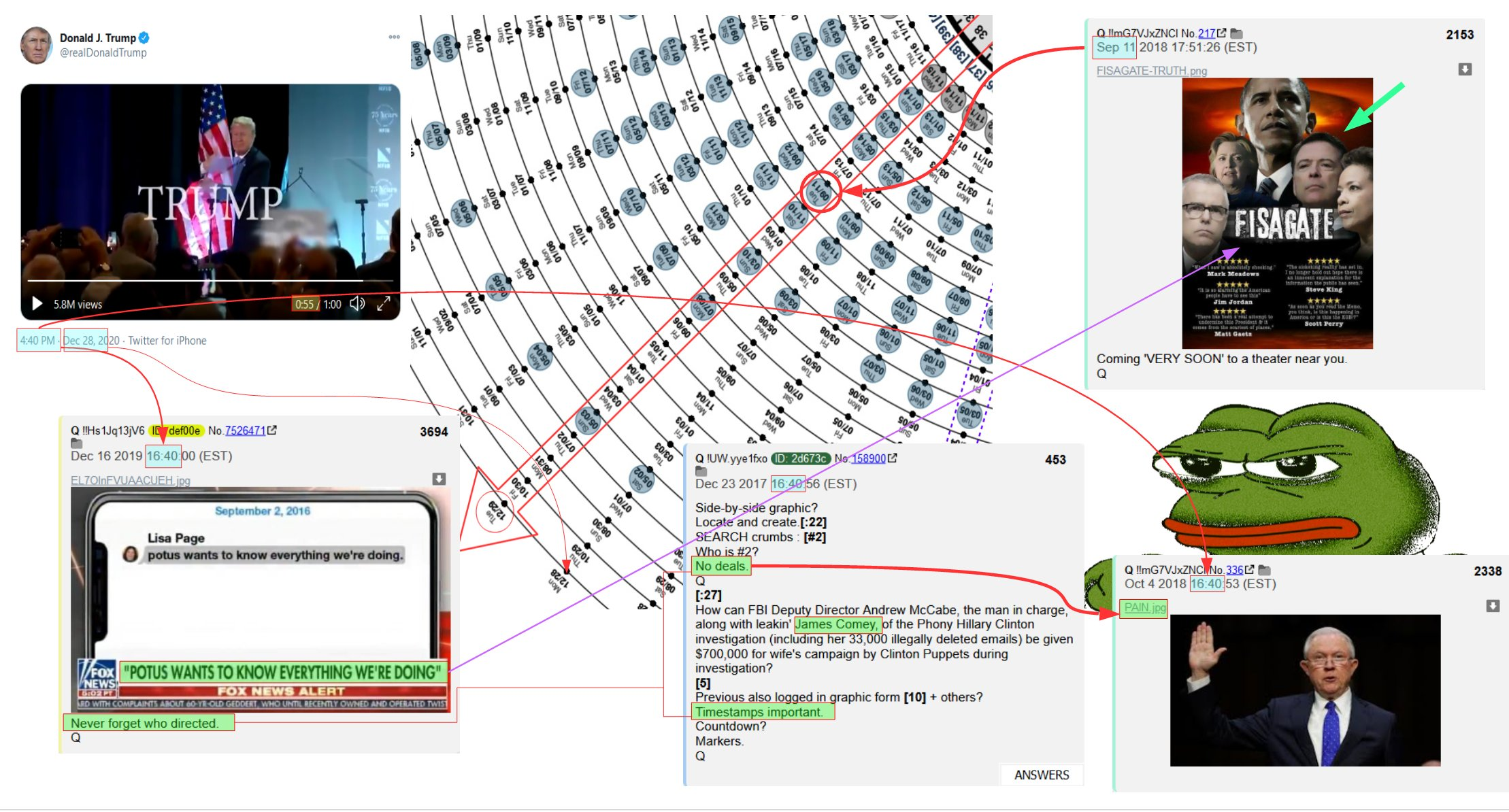Click post number 3694
Screen dimensions: 1509x812
tap(434, 432)
